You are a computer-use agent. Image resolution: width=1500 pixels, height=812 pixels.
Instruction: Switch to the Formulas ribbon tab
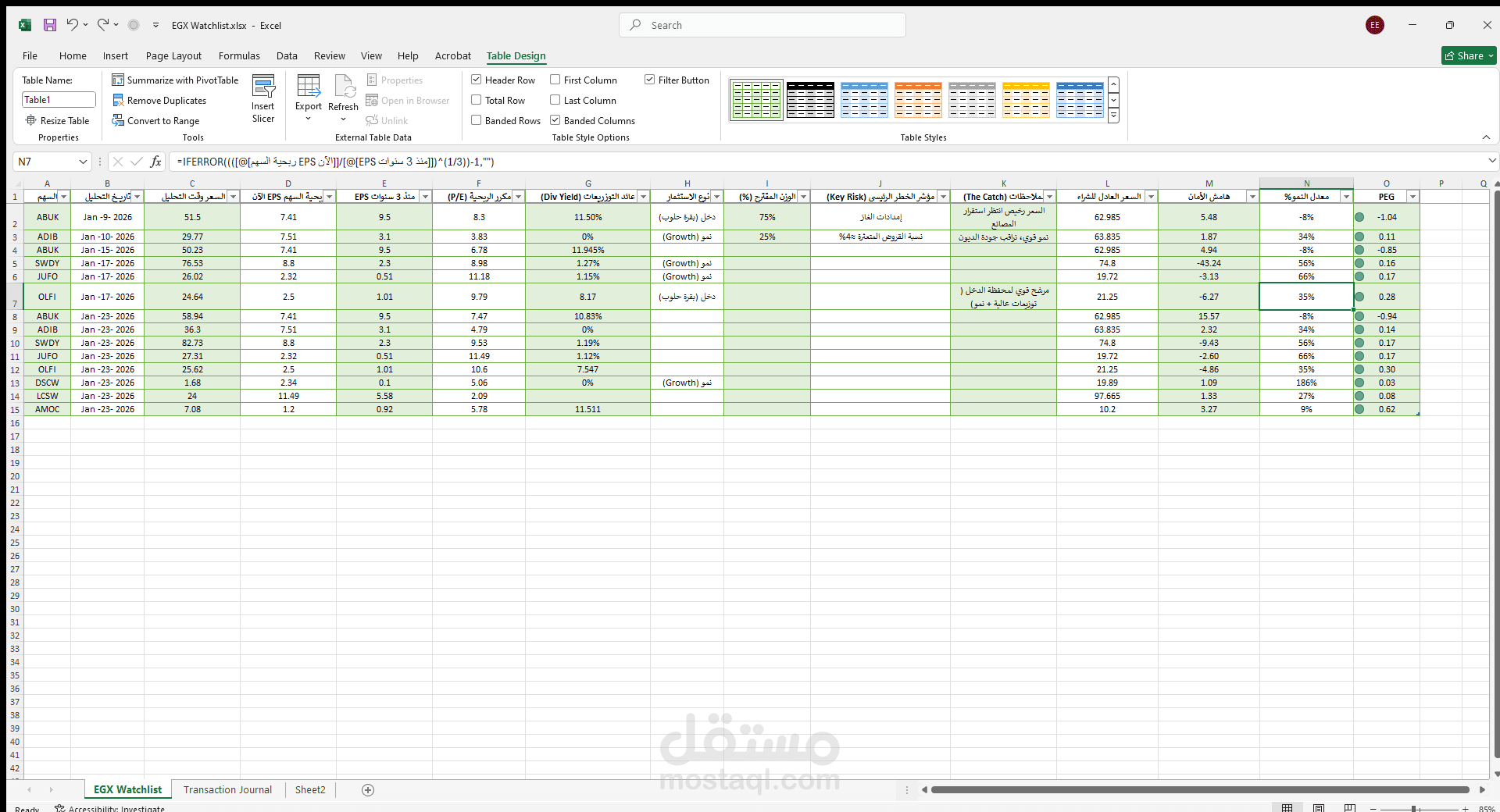238,55
